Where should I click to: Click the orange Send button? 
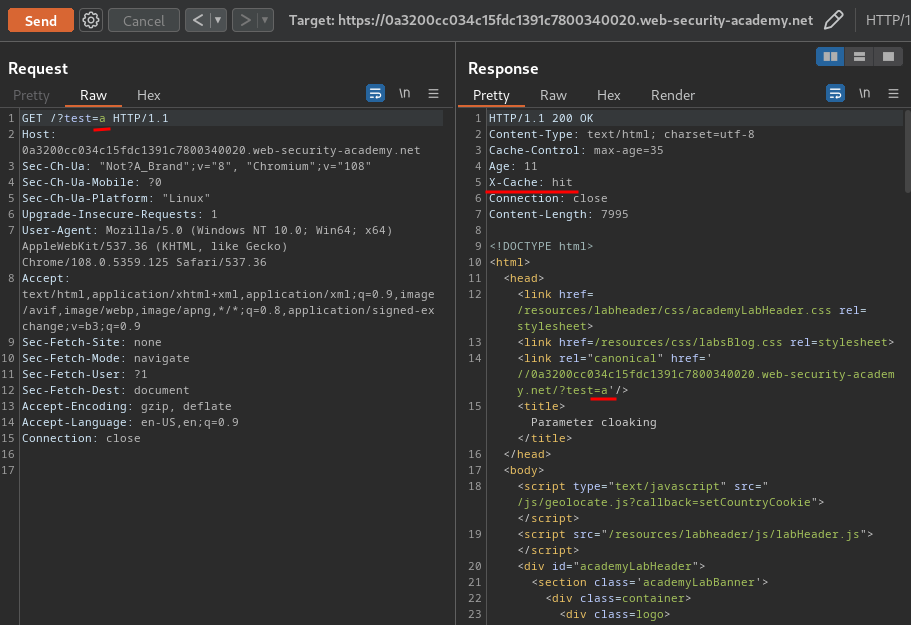[41, 20]
